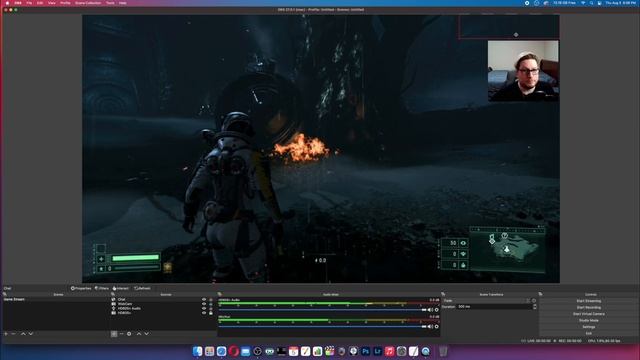The width and height of the screenshot is (640, 360).
Task: Open Safari from the dock
Action: [x=221, y=351]
